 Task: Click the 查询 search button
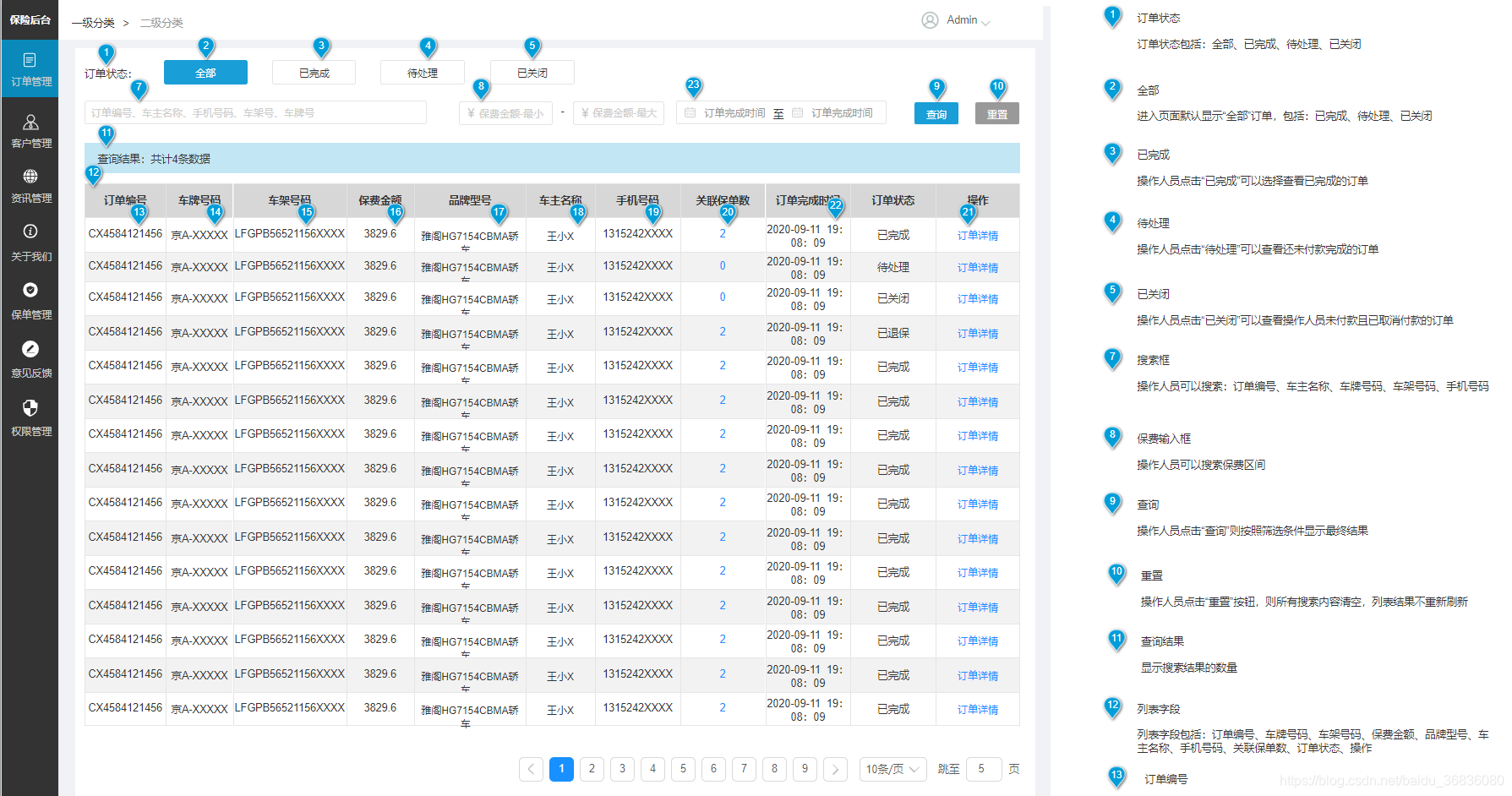pyautogui.click(x=936, y=114)
